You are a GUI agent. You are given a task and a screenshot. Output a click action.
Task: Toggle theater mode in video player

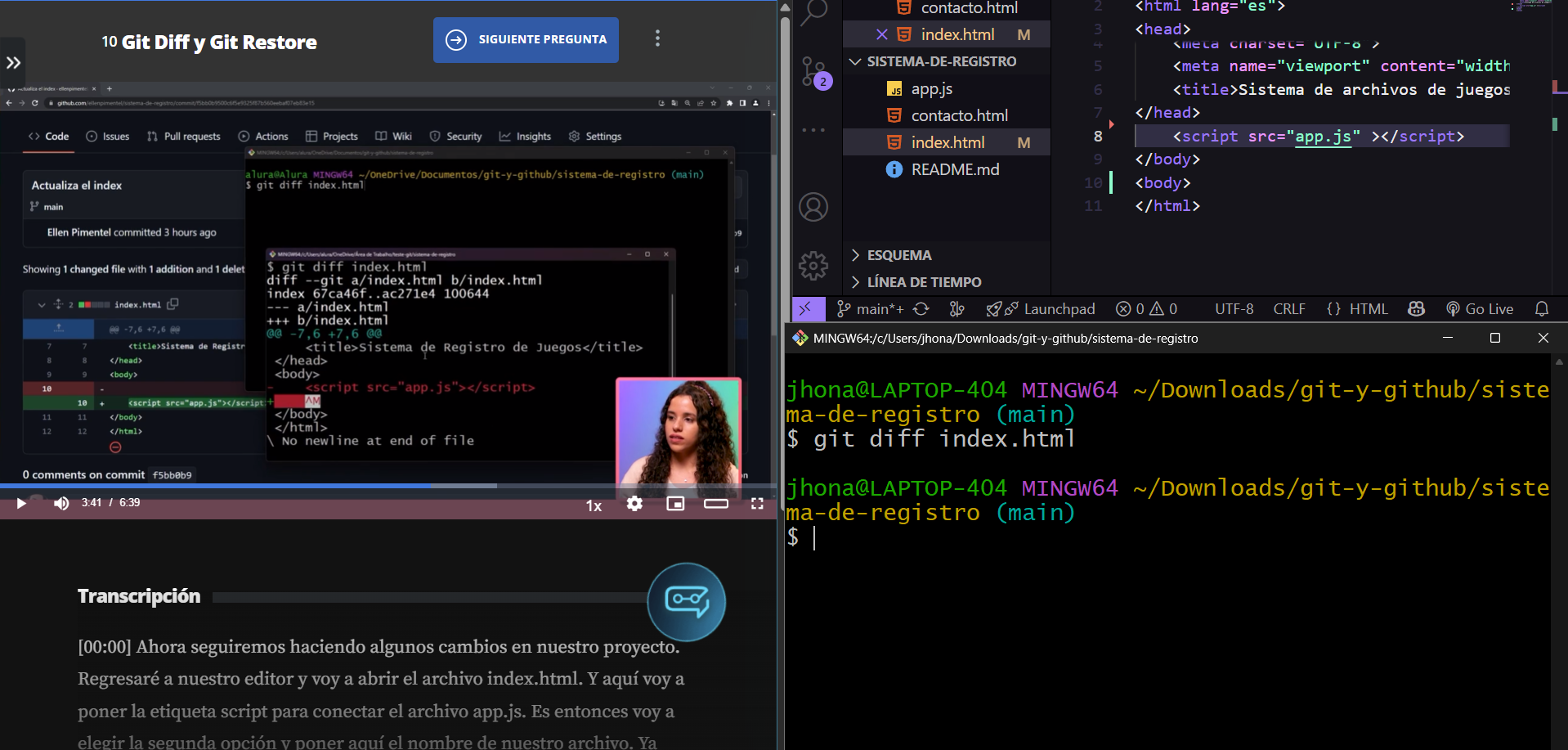click(x=716, y=504)
